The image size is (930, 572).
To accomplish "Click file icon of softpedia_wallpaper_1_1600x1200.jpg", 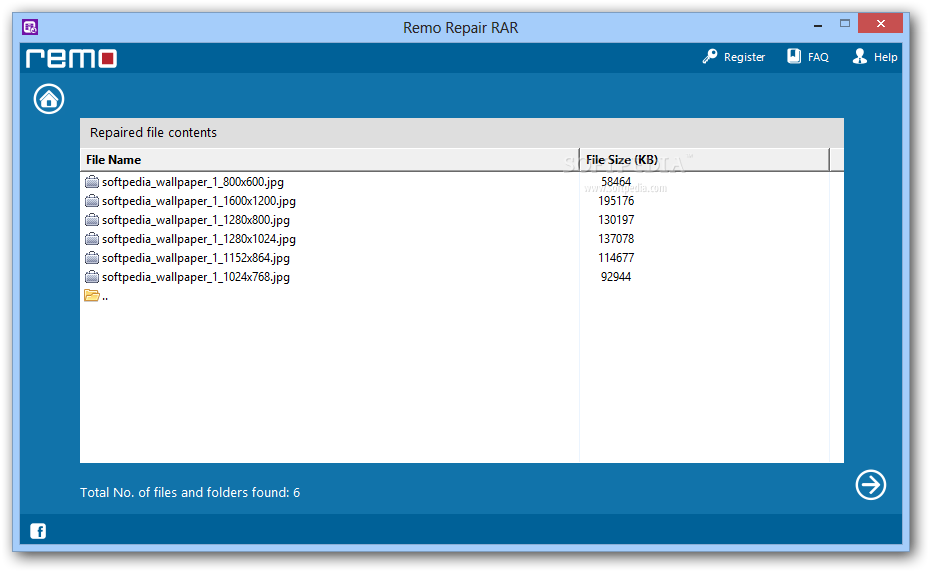I will (92, 201).
